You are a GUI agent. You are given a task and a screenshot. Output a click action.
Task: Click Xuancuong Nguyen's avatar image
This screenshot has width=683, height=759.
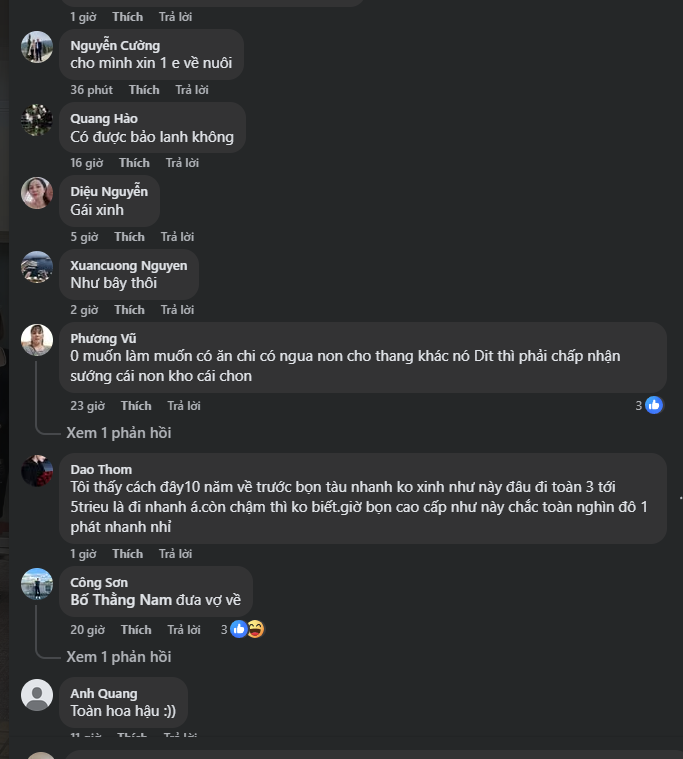[x=37, y=267]
